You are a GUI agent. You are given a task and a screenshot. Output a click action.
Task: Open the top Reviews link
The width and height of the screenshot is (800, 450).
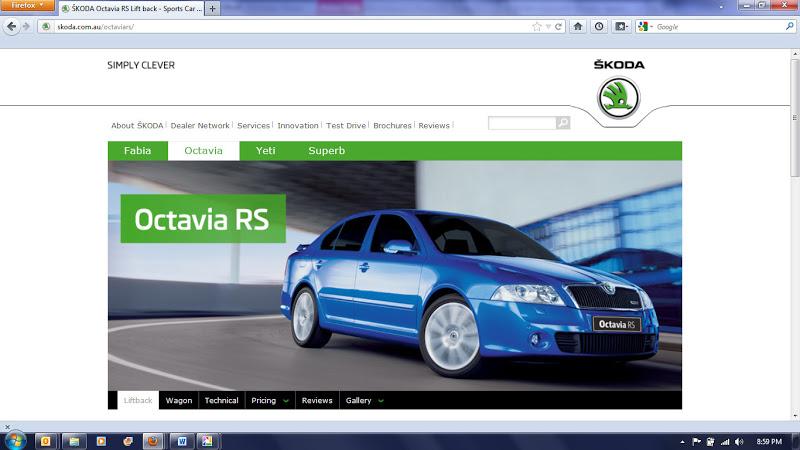pos(434,126)
